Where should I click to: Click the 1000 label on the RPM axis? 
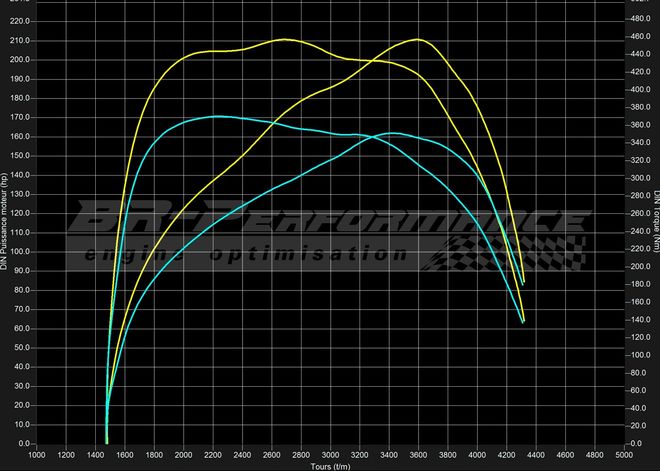click(36, 455)
